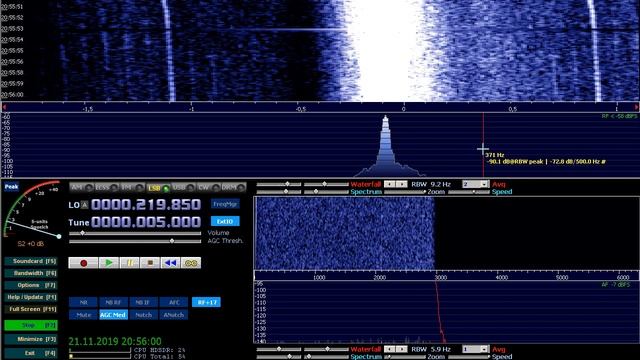The height and width of the screenshot is (360, 640).
Task: Select ECSS demodulation mode
Action: point(107,187)
